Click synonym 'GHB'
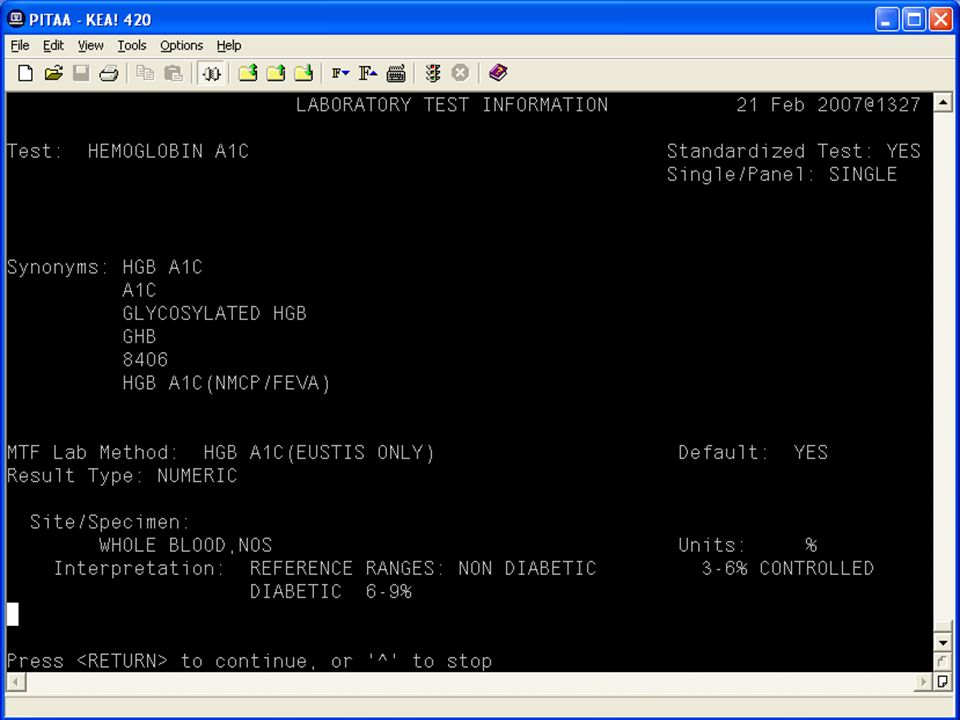The width and height of the screenshot is (960, 720). click(x=139, y=337)
